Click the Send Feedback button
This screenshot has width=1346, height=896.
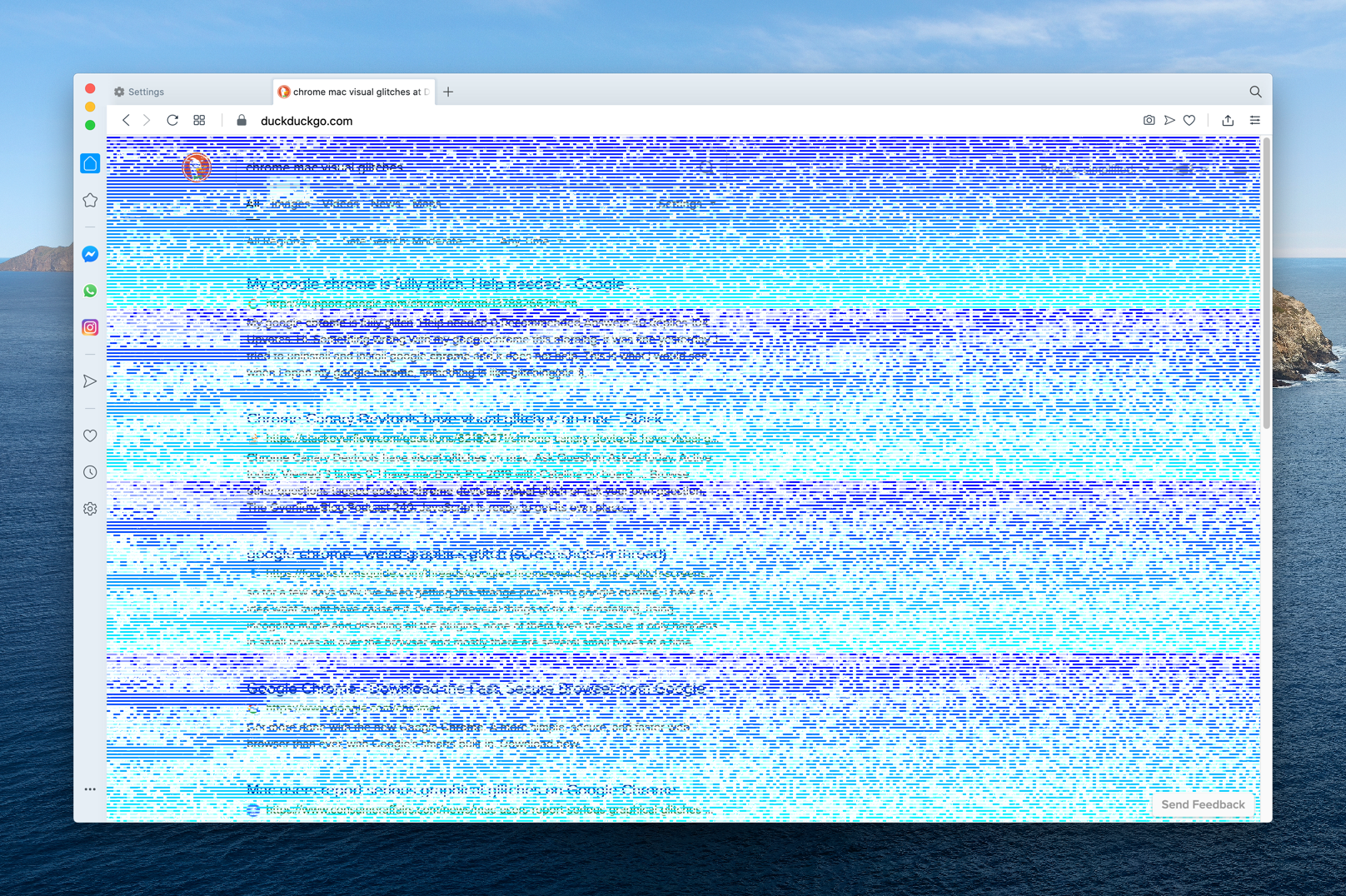1203,804
